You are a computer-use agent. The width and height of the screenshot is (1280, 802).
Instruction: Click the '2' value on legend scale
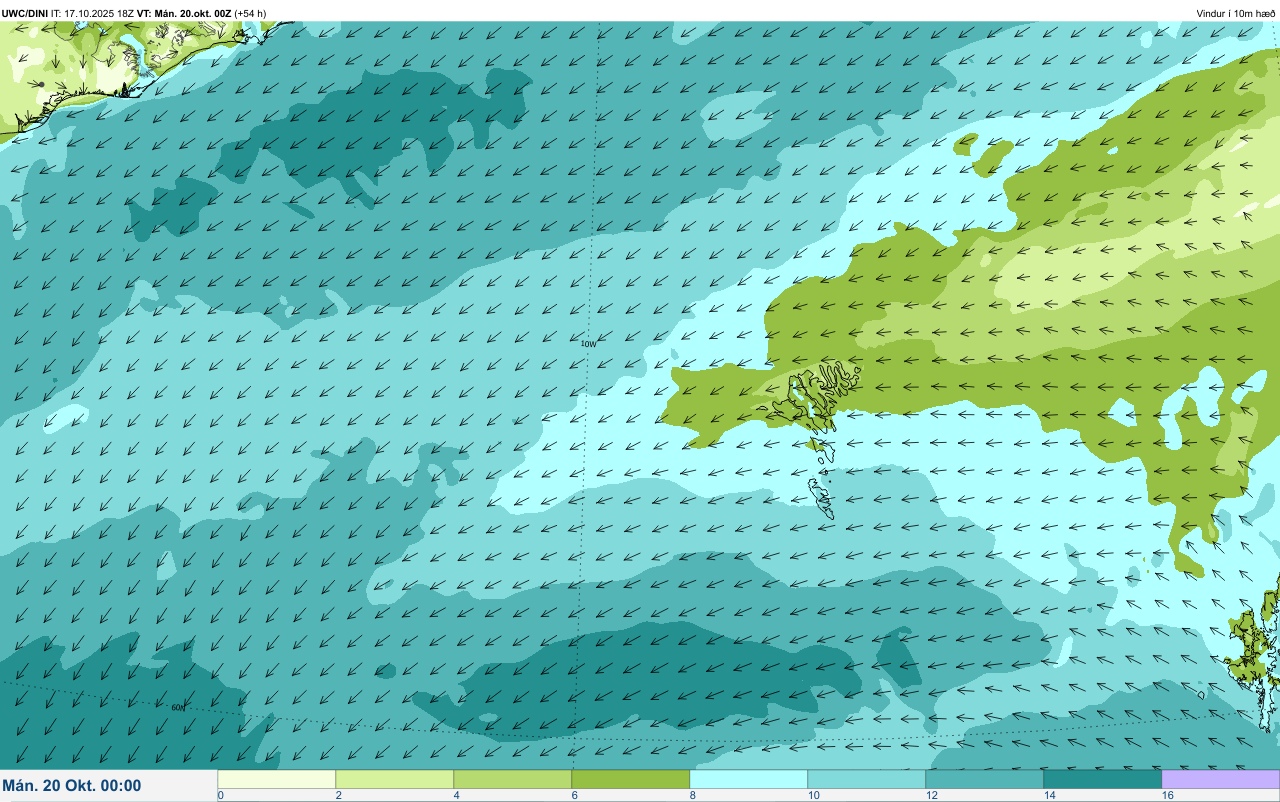338,795
